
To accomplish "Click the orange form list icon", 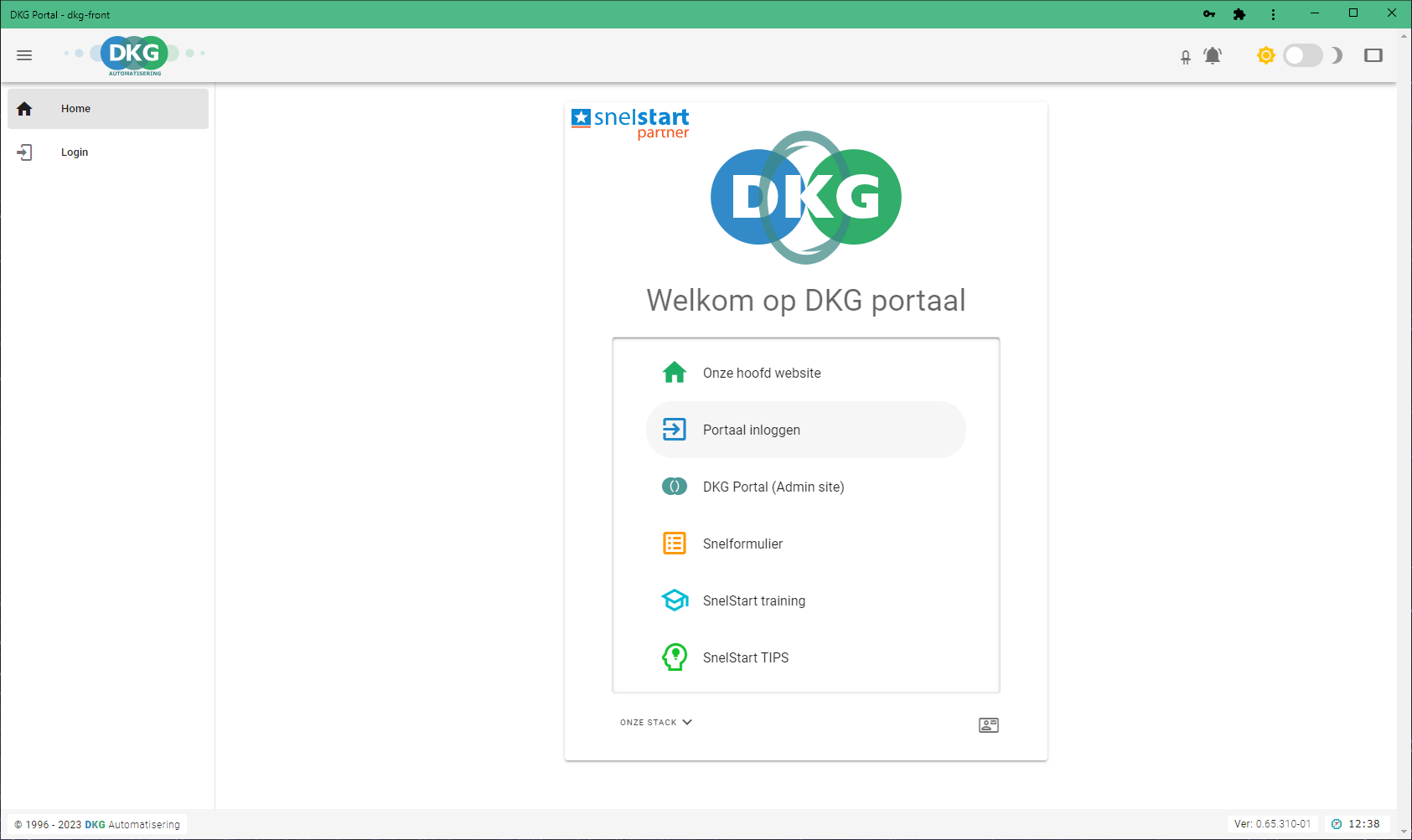I will pos(675,544).
